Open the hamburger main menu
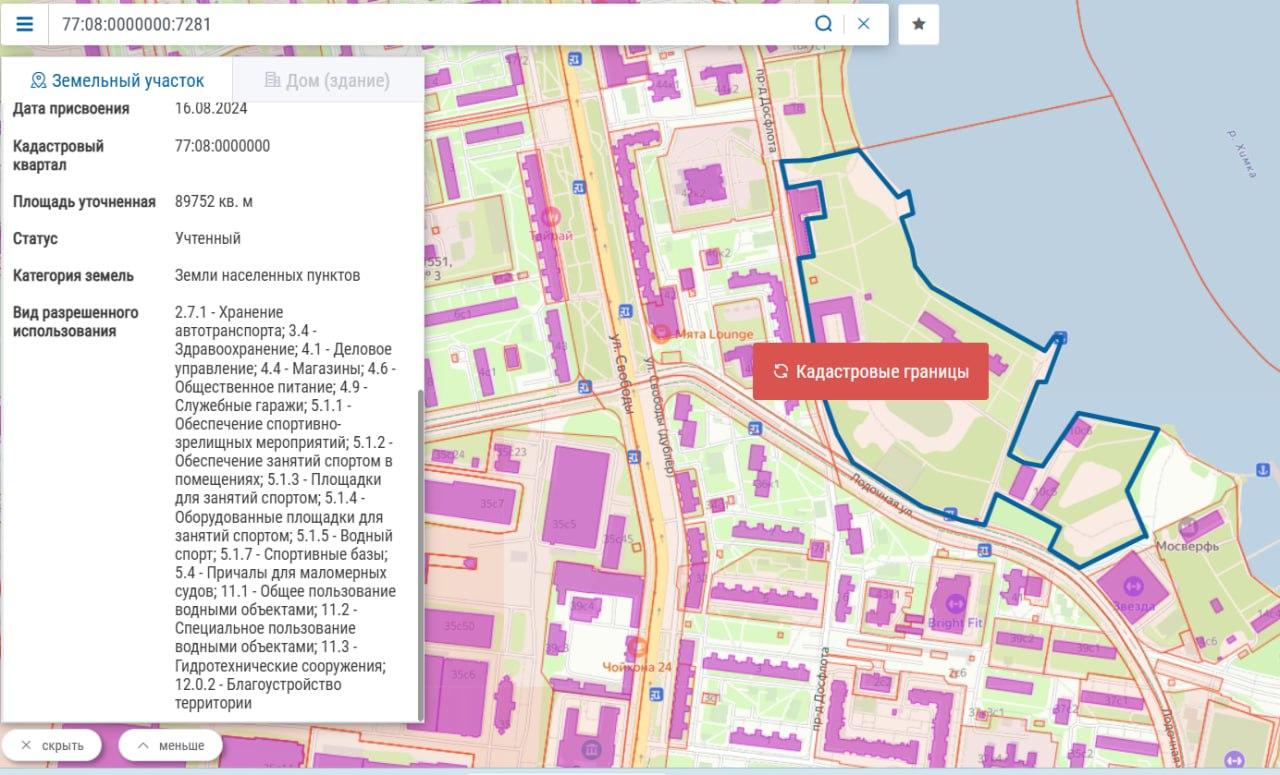This screenshot has height=775, width=1280. tap(24, 24)
